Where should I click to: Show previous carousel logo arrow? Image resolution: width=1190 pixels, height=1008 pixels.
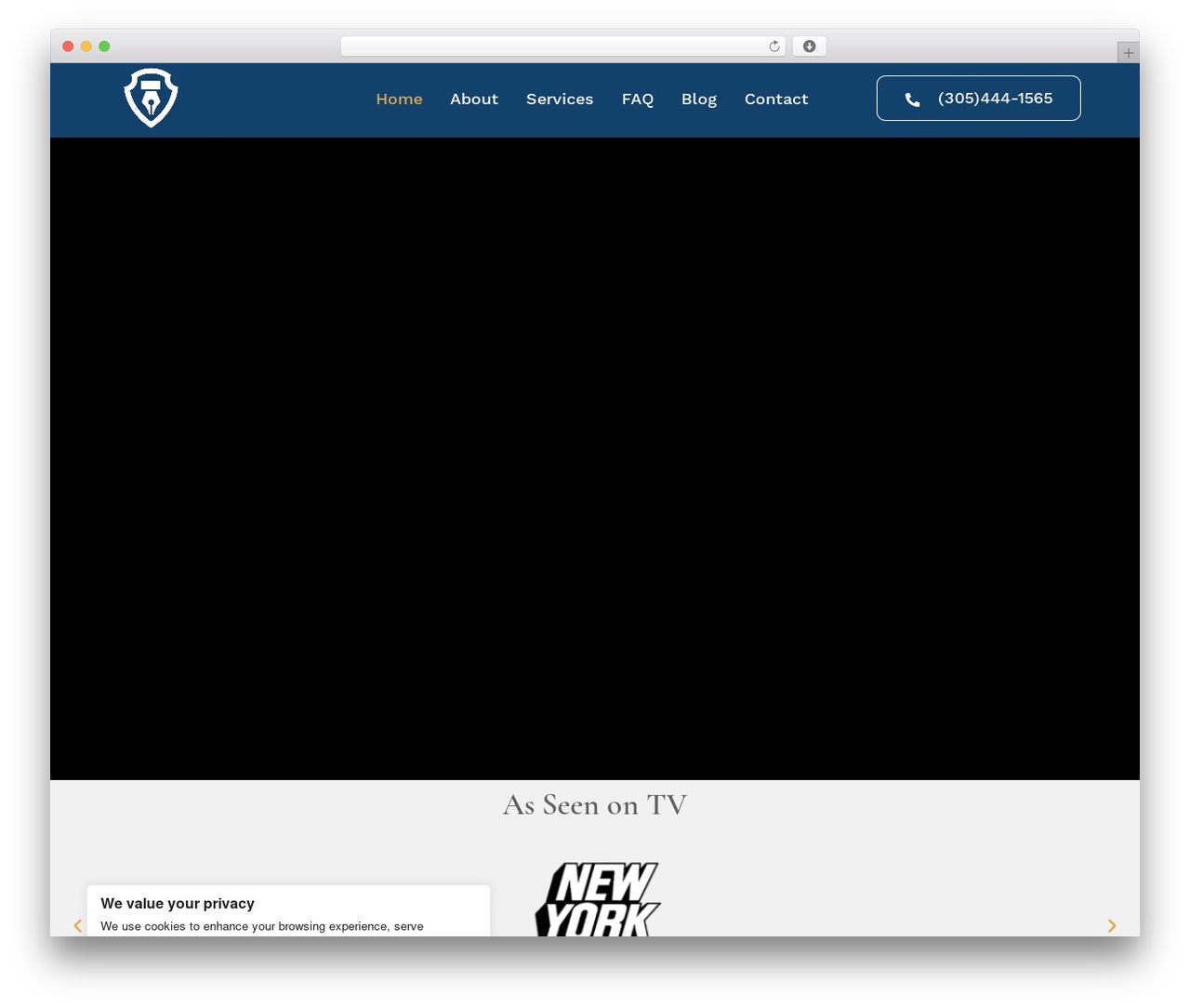click(x=78, y=925)
